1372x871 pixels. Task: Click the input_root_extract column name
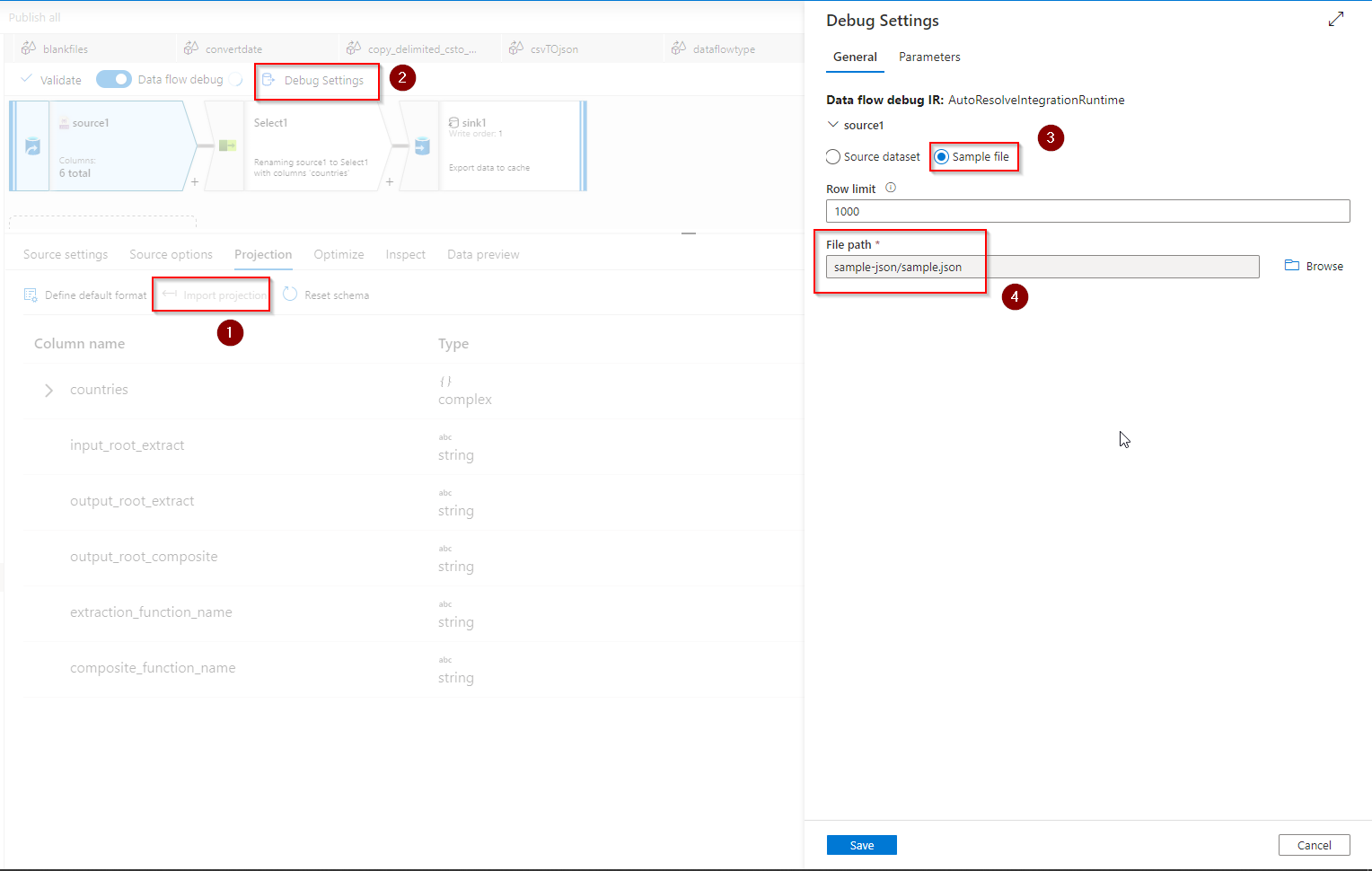(127, 445)
